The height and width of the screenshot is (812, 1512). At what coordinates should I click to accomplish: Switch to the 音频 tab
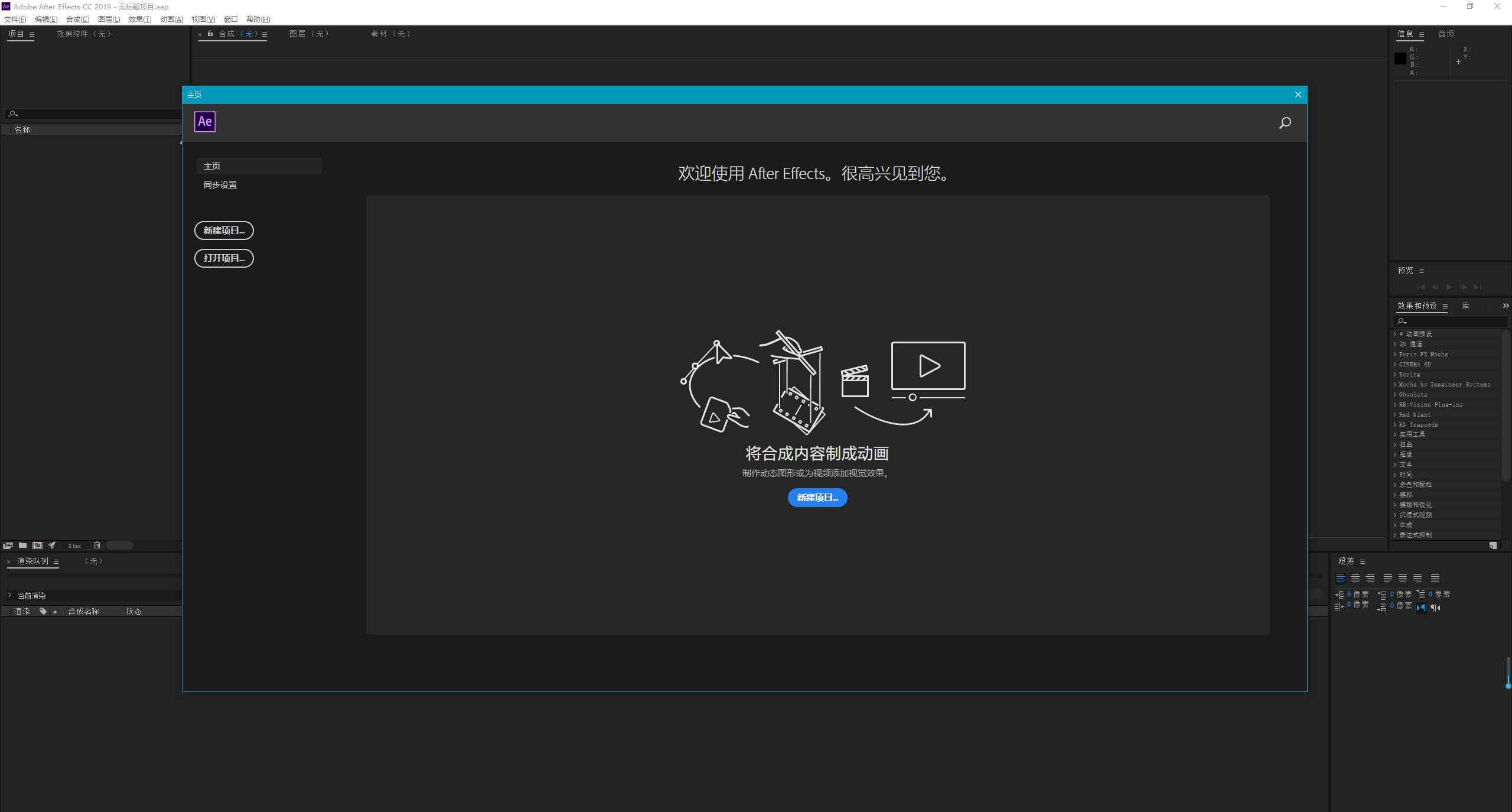click(x=1446, y=34)
